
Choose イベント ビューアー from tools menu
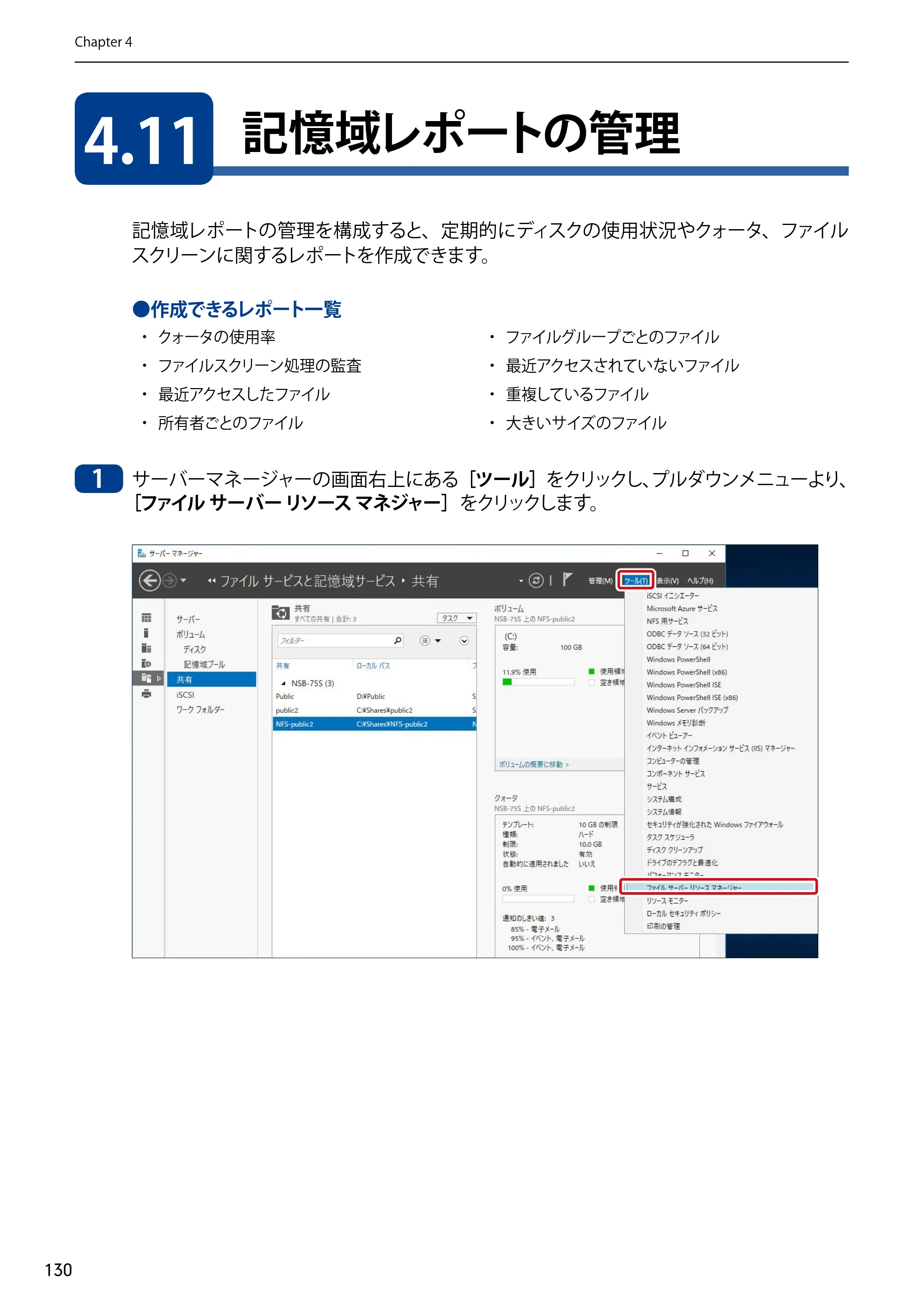point(669,736)
